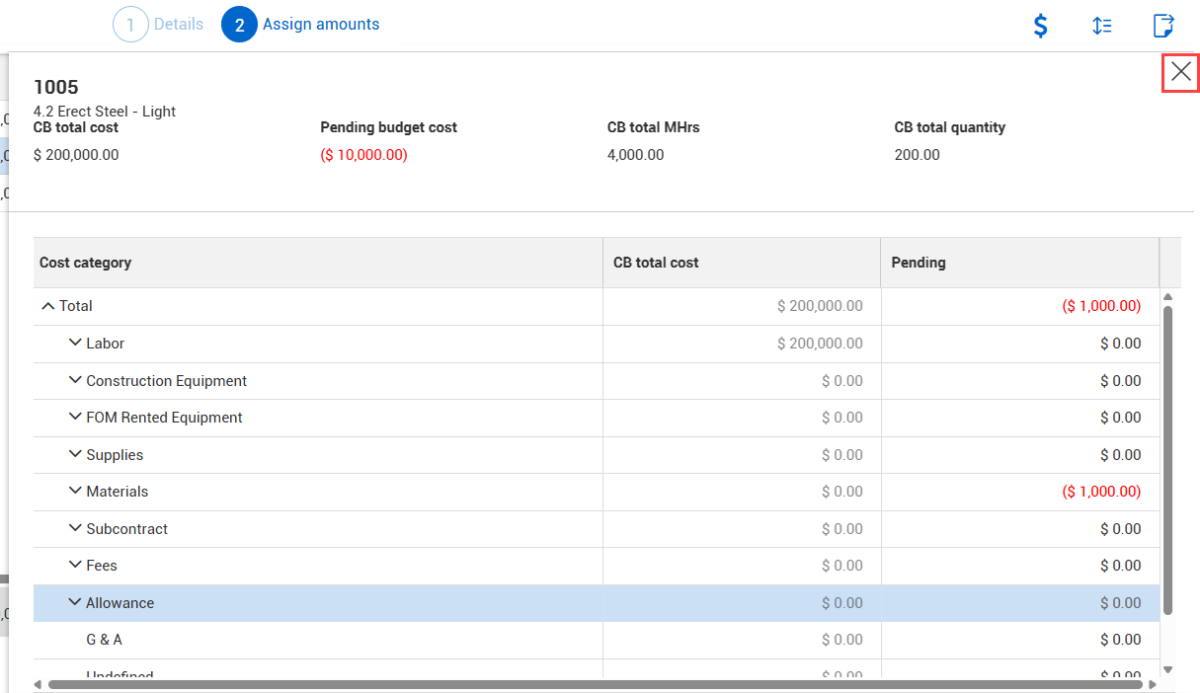This screenshot has height=693, width=1200.
Task: Collapse the Total row
Action: [x=47, y=306]
